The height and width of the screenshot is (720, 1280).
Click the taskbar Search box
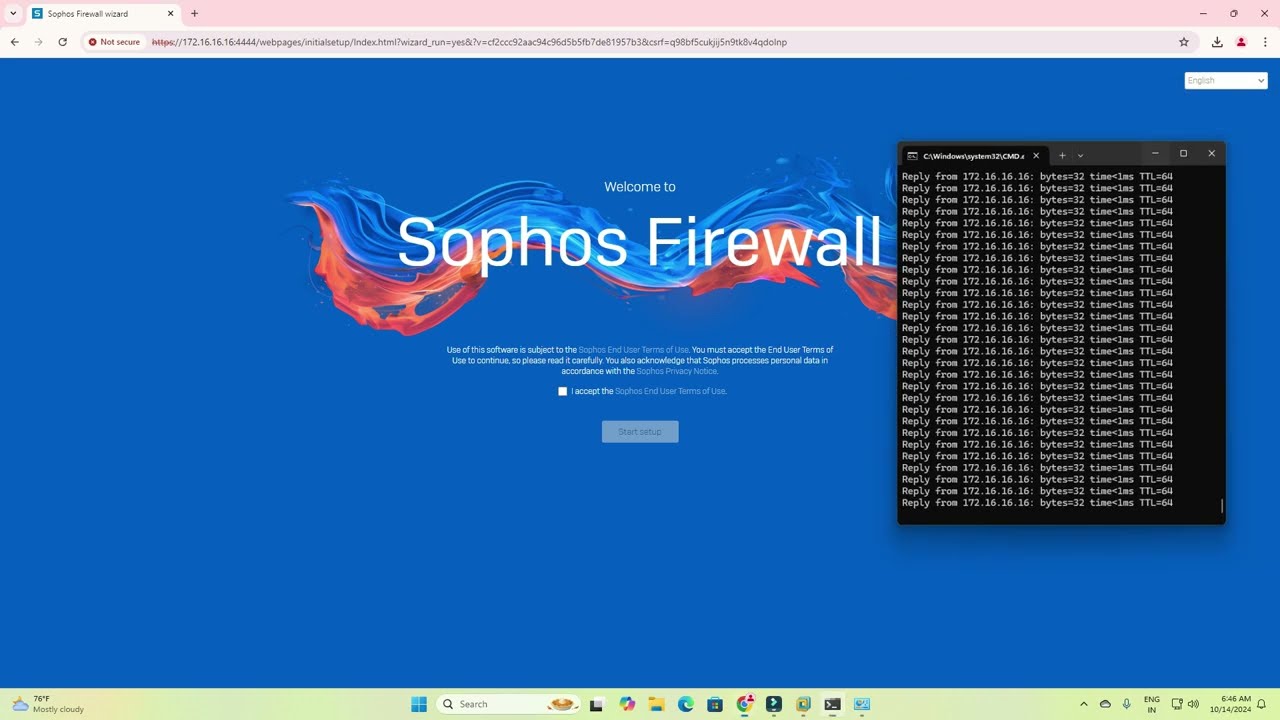[509, 704]
